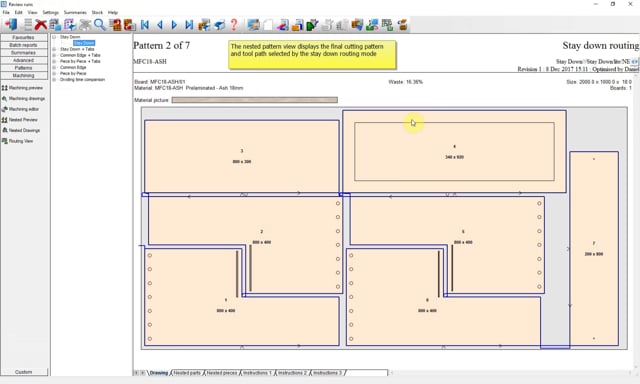Open the File menu
The height and width of the screenshot is (384, 640).
(6, 12)
